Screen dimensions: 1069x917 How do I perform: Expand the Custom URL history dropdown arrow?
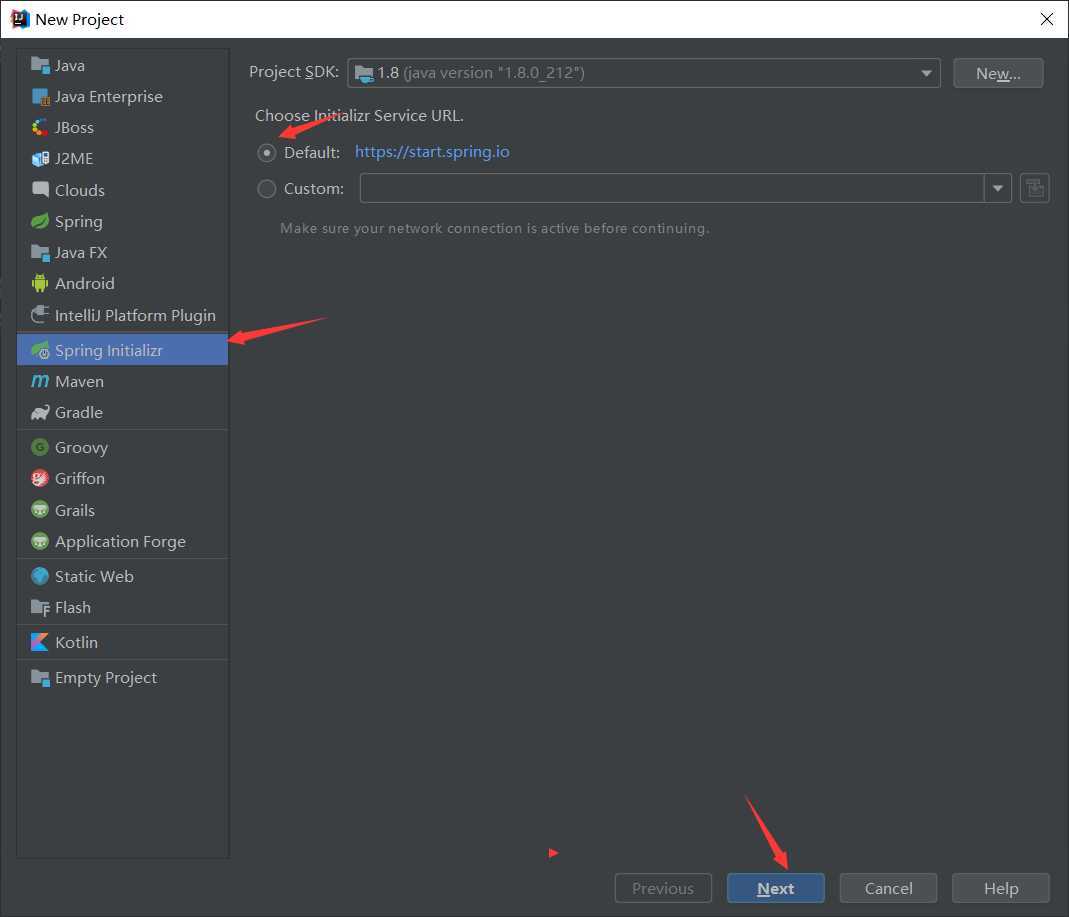click(x=997, y=188)
